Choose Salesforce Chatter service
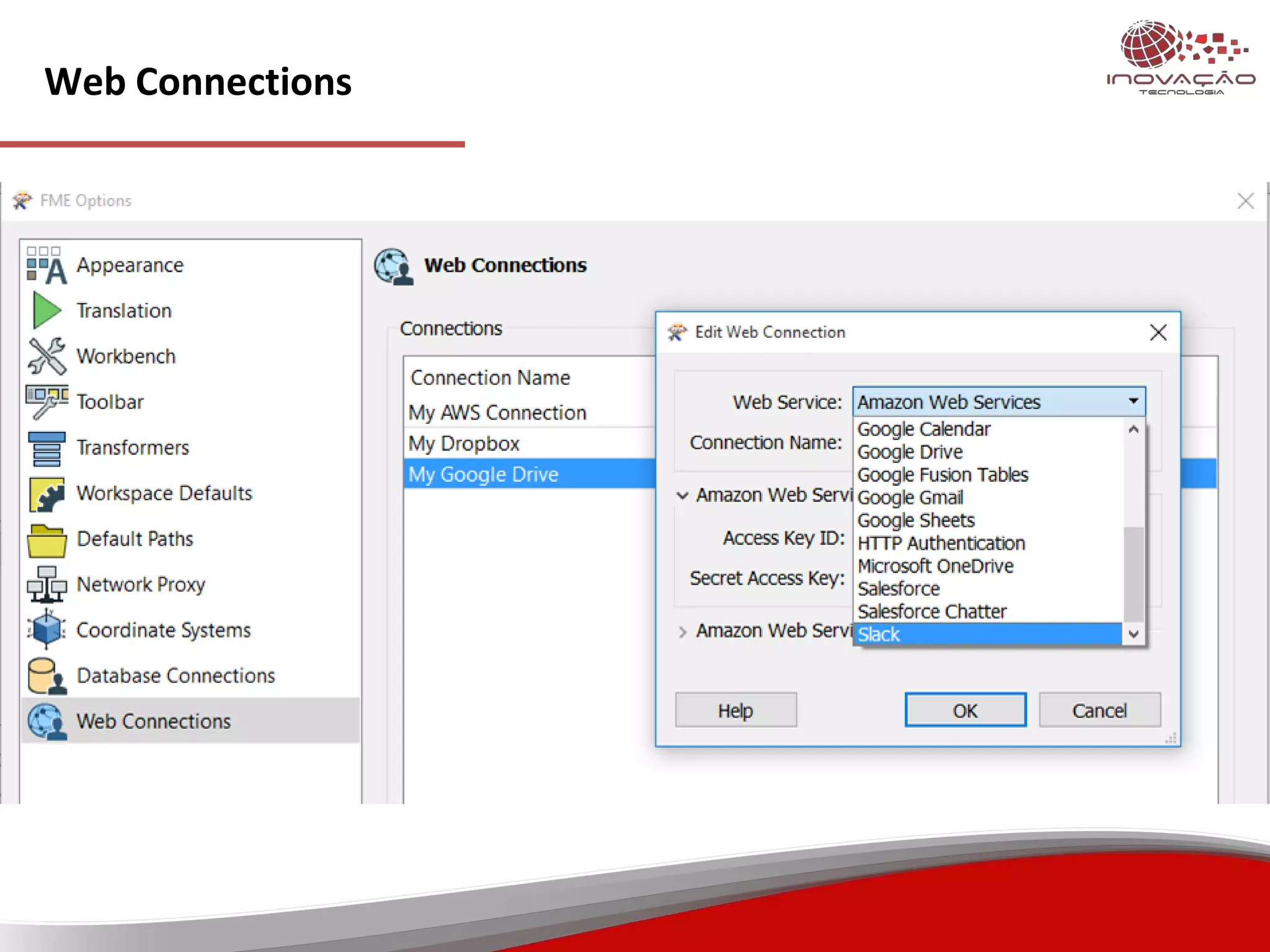Viewport: 1270px width, 952px height. tap(988, 612)
